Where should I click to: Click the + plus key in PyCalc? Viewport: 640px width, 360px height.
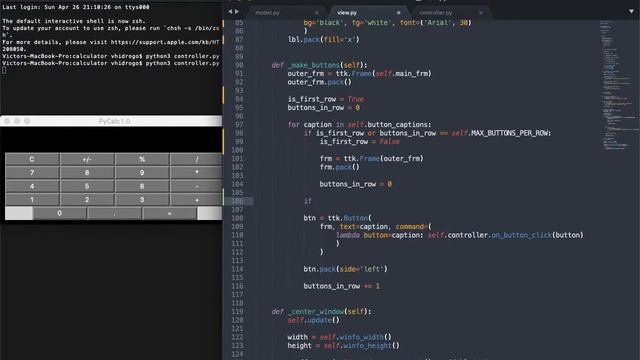196,200
